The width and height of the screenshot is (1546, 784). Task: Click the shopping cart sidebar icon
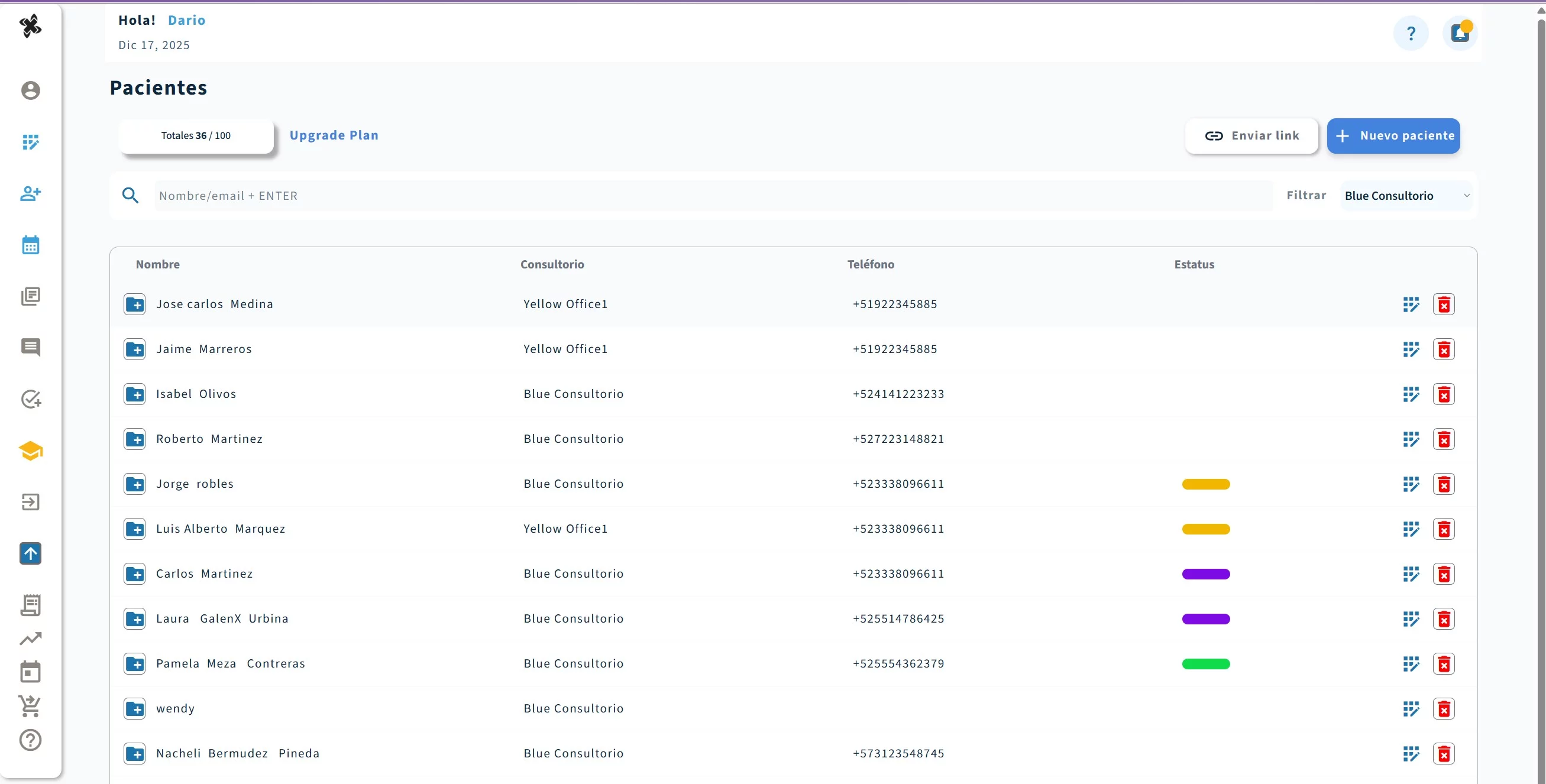tap(30, 706)
